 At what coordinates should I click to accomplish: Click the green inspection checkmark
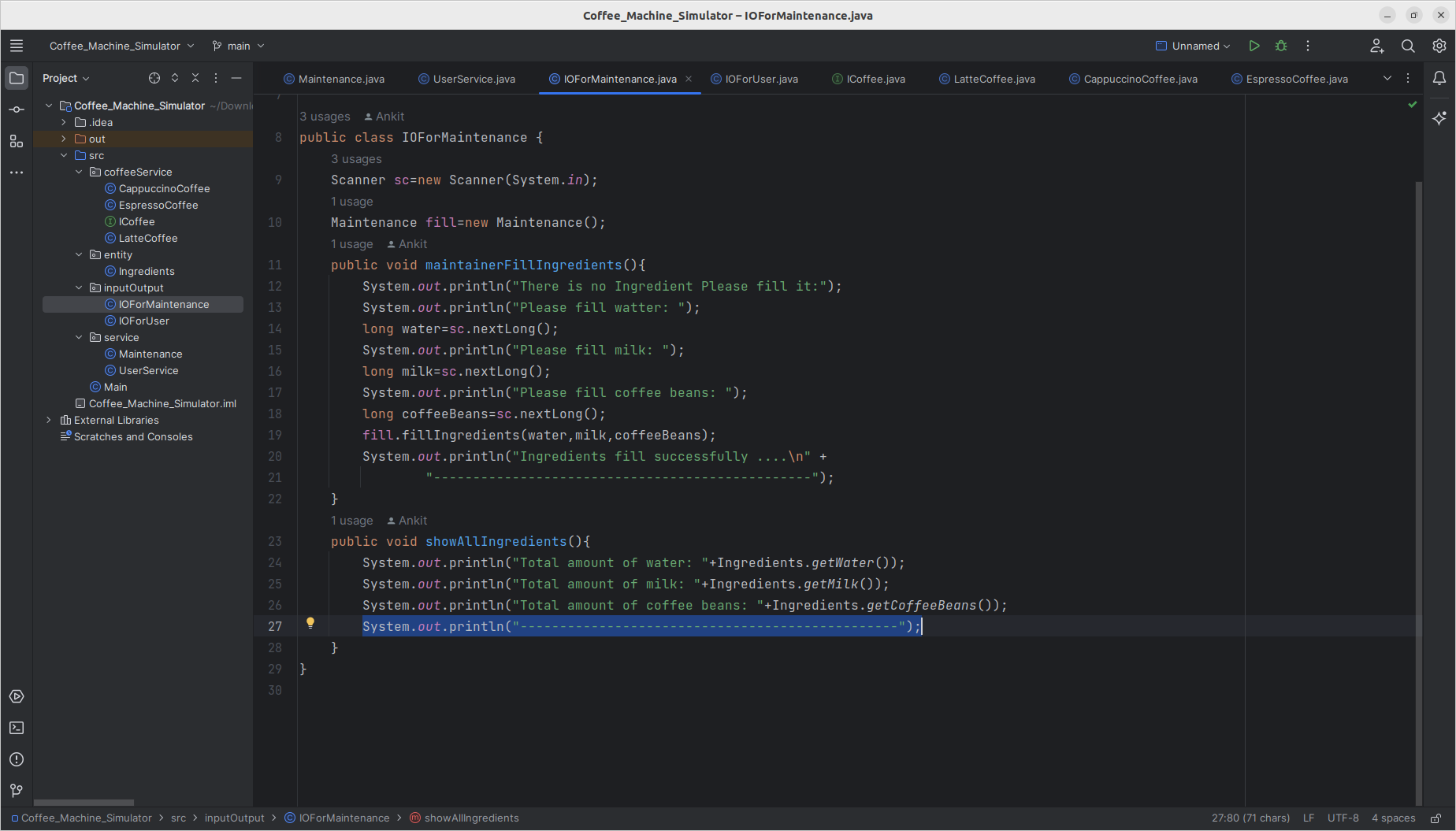click(1413, 104)
